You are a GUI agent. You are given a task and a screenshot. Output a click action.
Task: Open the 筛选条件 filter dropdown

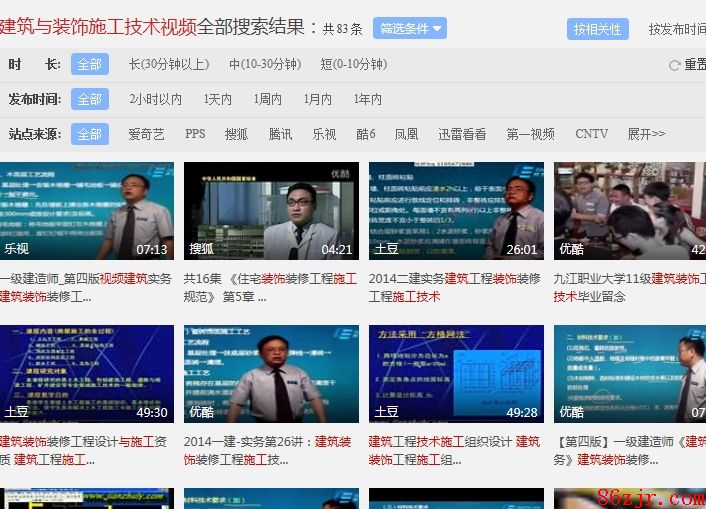point(409,28)
